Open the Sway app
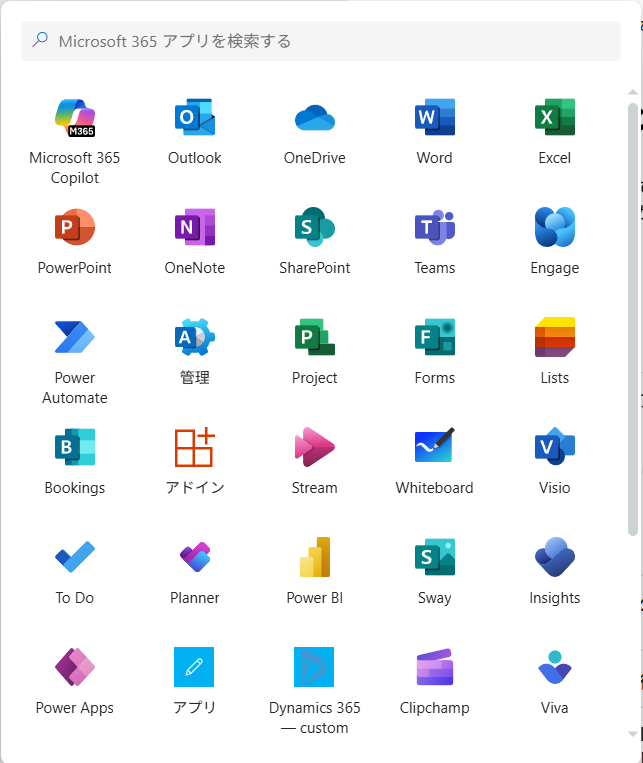 (435, 557)
